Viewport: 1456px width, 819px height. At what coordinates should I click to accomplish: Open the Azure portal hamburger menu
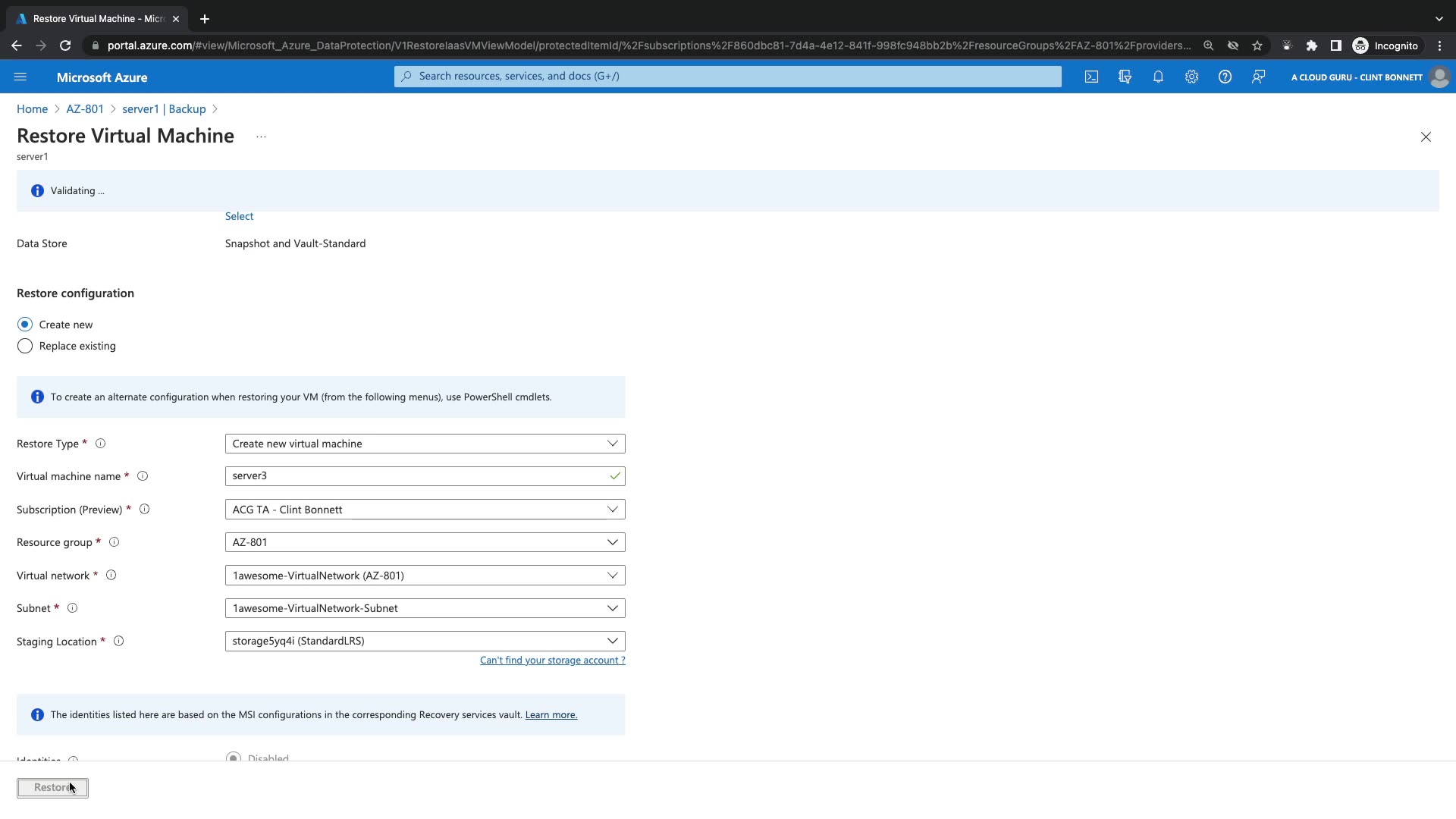pos(20,77)
